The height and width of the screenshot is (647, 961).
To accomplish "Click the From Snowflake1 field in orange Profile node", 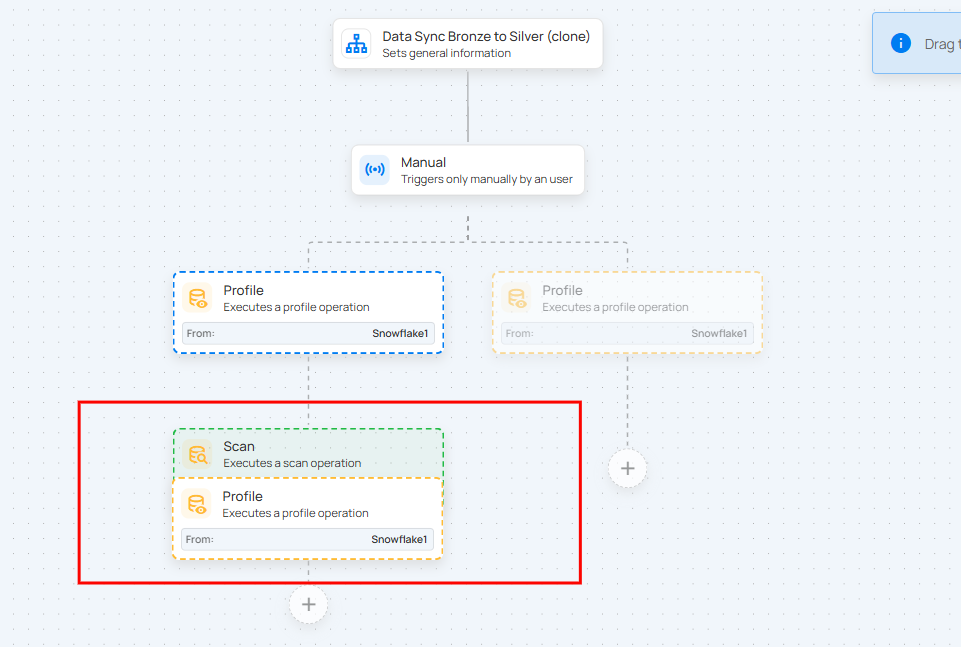I will coord(308,539).
